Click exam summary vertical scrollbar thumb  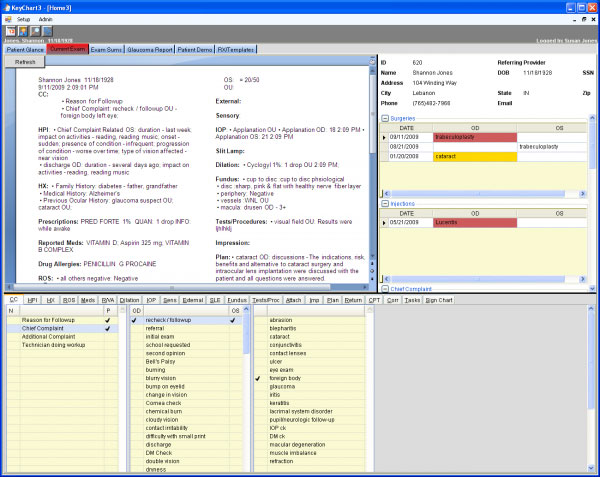pyautogui.click(x=372, y=113)
